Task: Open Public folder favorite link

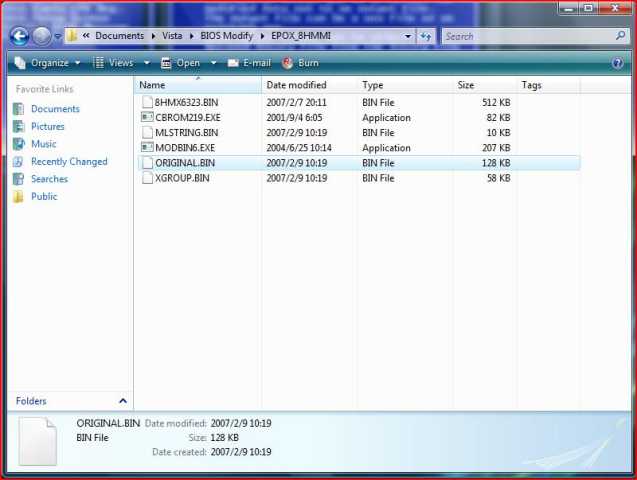Action: [44, 196]
